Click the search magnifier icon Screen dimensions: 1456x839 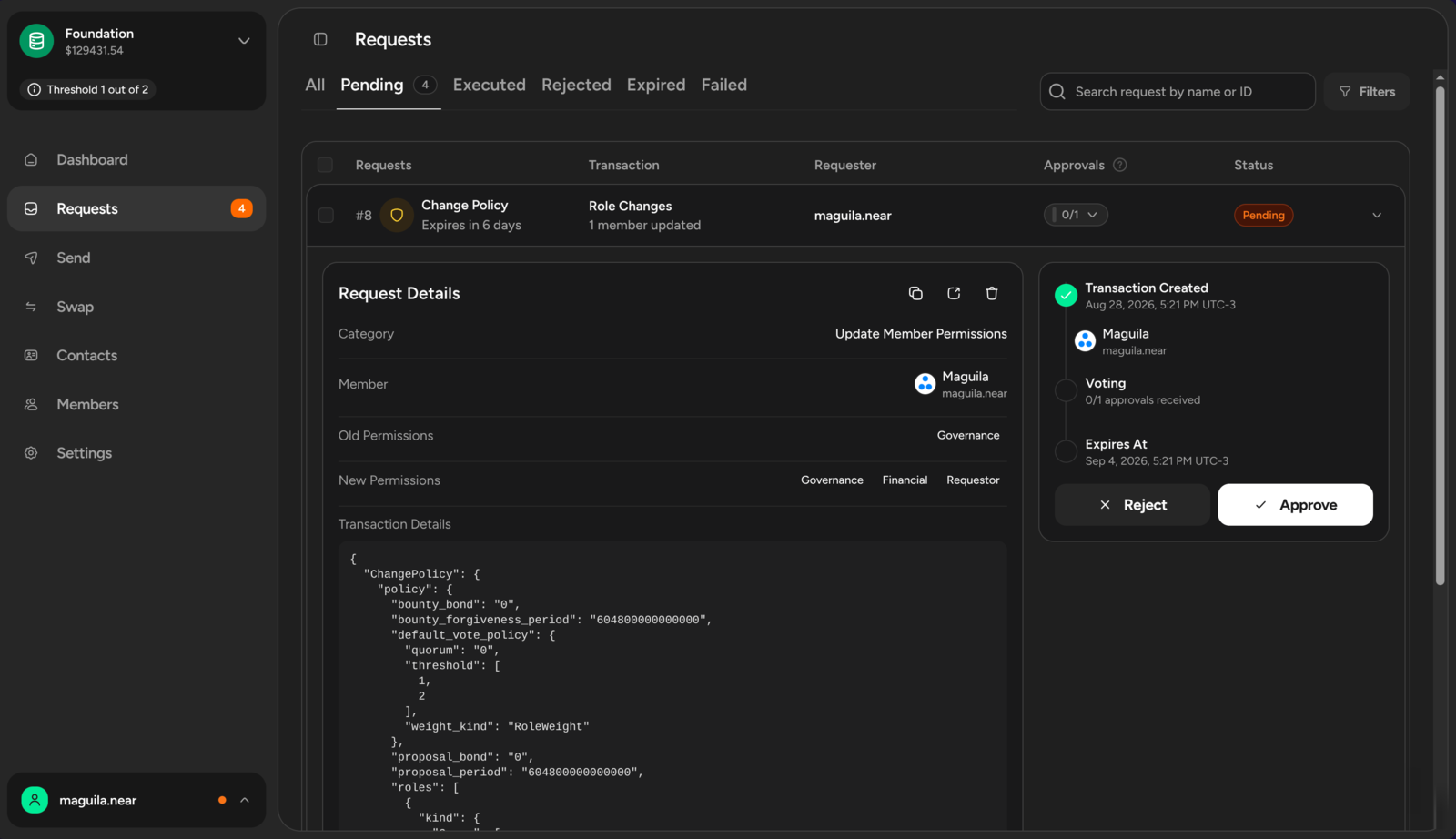[1057, 91]
